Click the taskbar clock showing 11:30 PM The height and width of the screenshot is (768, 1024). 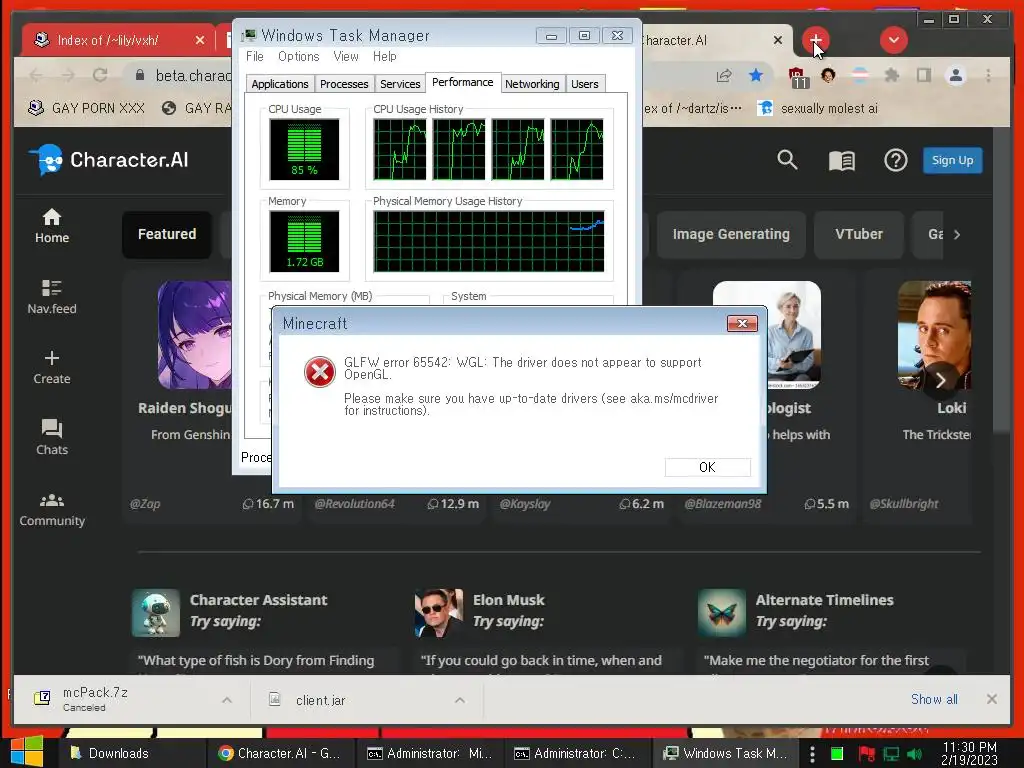tap(969, 753)
